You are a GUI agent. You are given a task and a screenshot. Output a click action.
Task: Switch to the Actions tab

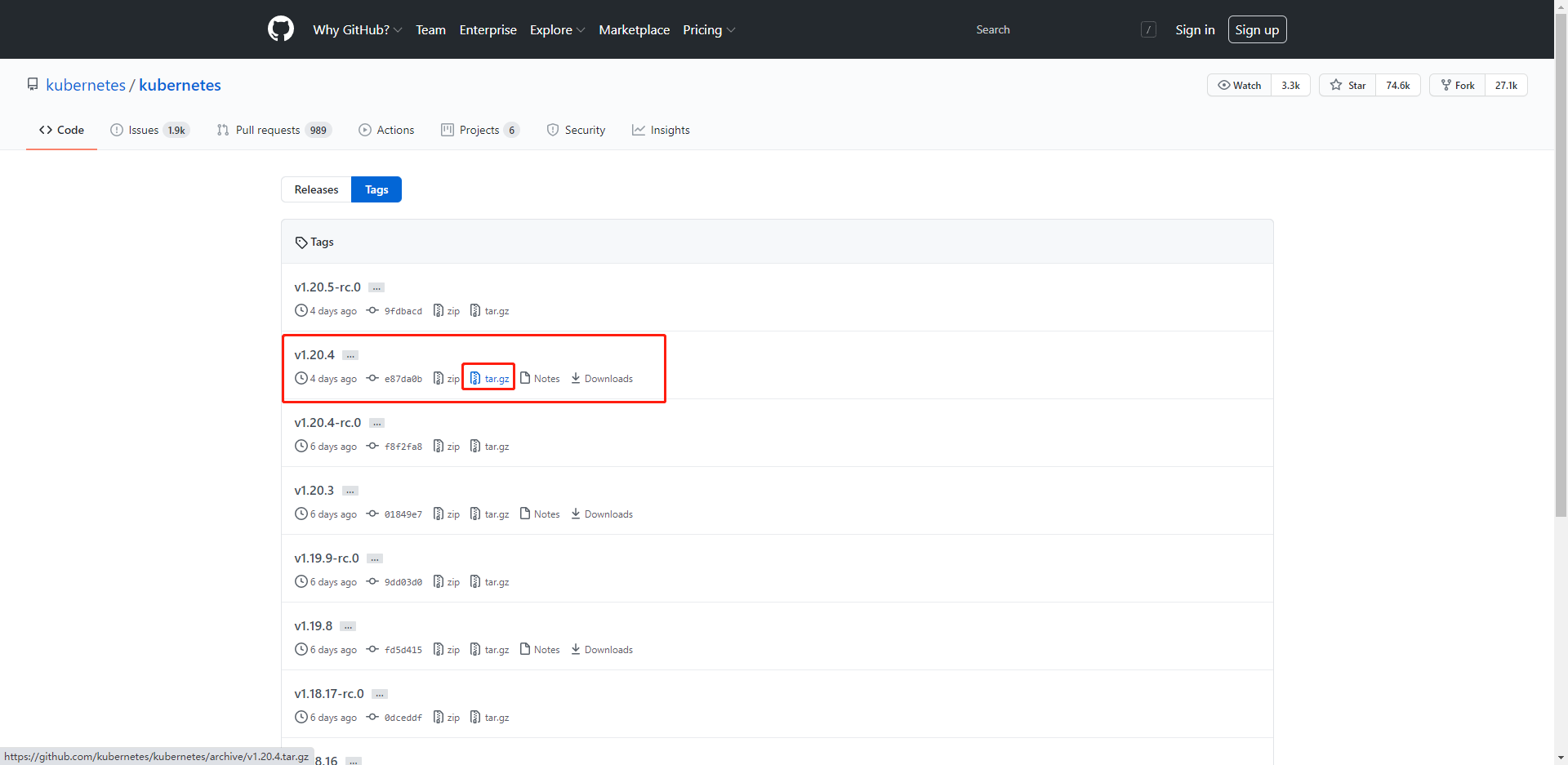pyautogui.click(x=386, y=130)
